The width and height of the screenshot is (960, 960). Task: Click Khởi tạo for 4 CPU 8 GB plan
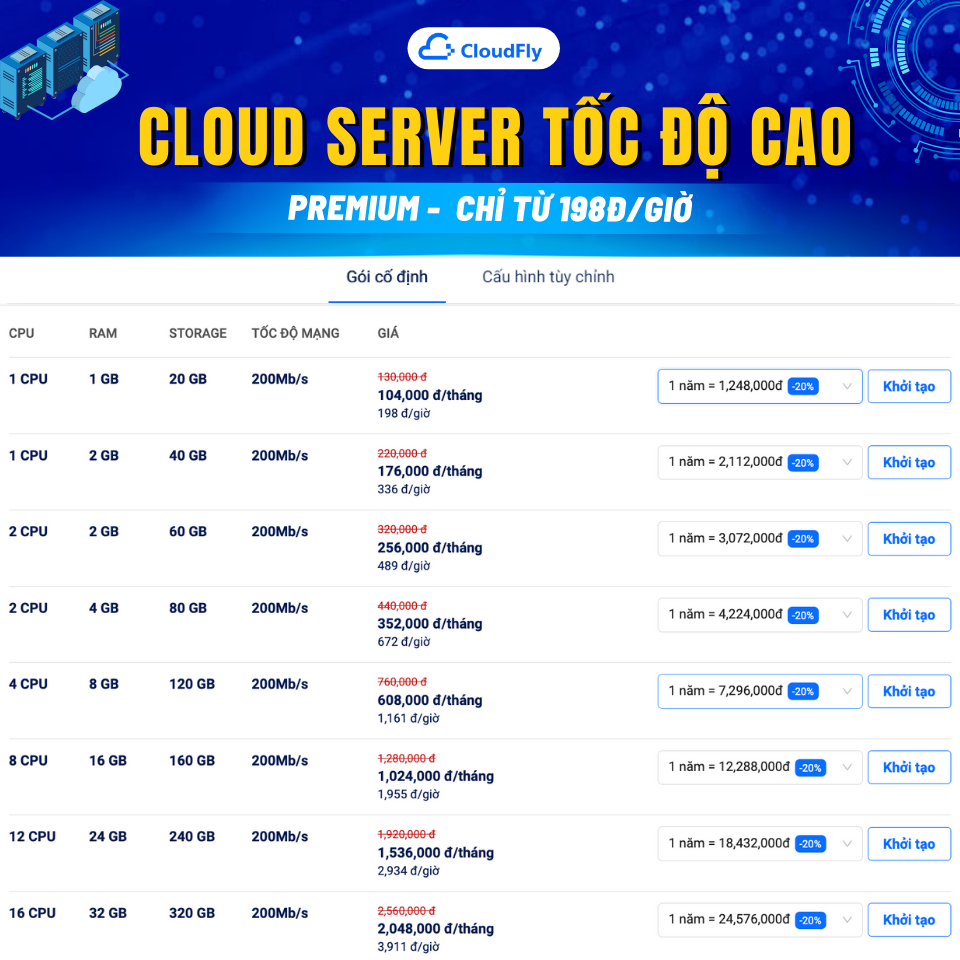click(x=909, y=691)
